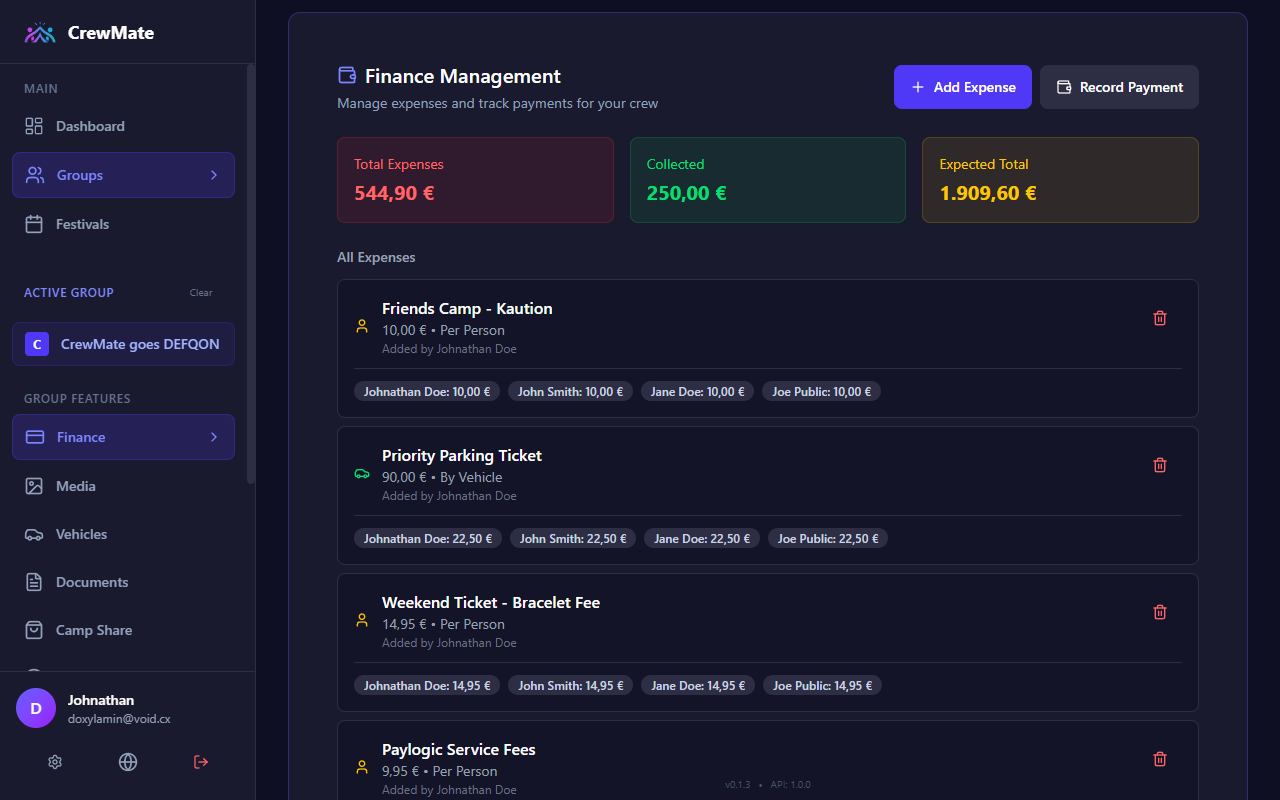Click the person icon on Friends Camp expense

click(362, 326)
